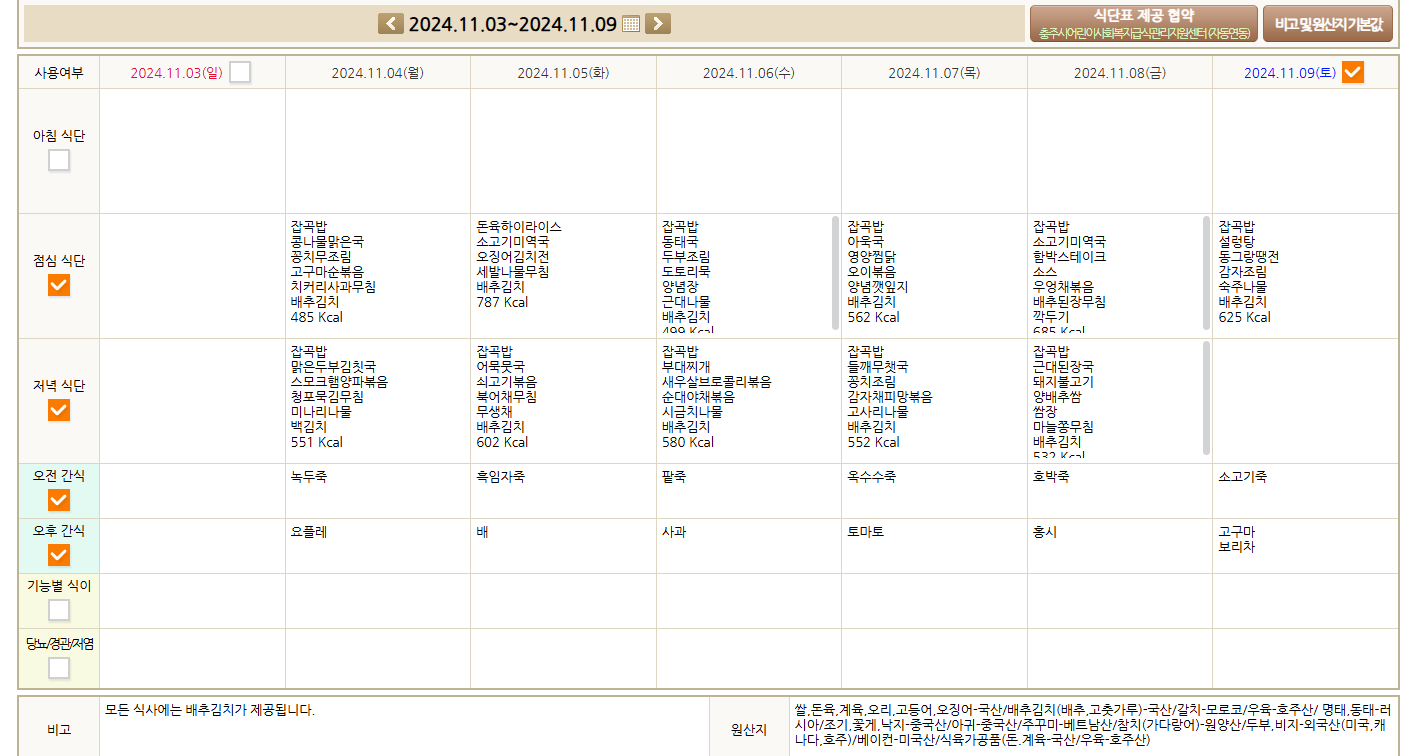Click the 식단표 제공 협약 button
The image size is (1409, 756).
[x=1143, y=24]
